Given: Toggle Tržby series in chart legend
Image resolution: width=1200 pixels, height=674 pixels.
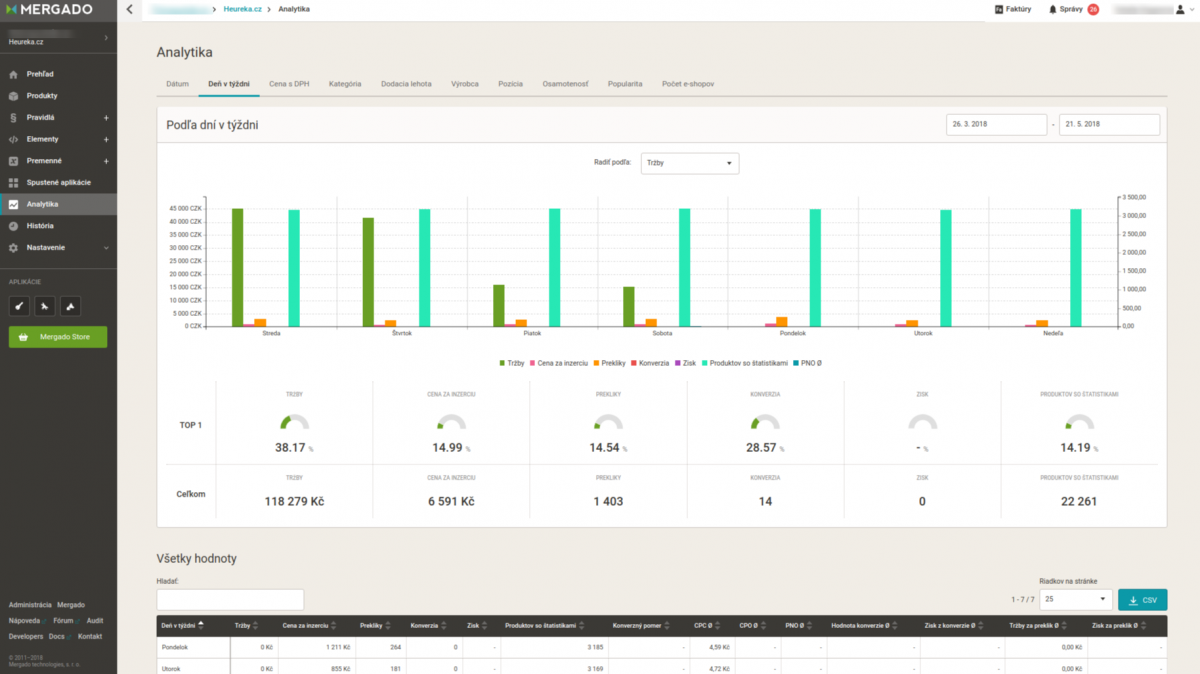Looking at the screenshot, I should pyautogui.click(x=512, y=362).
